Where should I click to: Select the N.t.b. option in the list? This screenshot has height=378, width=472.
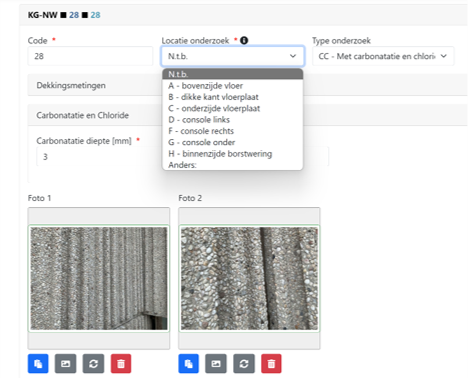(x=233, y=74)
